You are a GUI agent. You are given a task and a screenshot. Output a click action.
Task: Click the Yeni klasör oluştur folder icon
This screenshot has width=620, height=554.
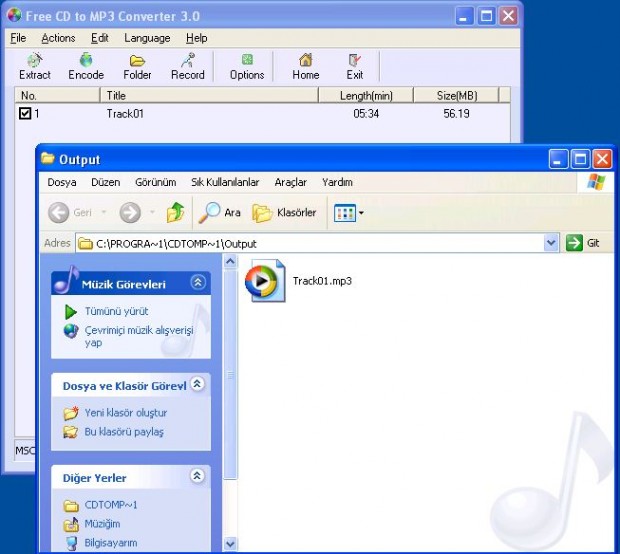coord(71,413)
